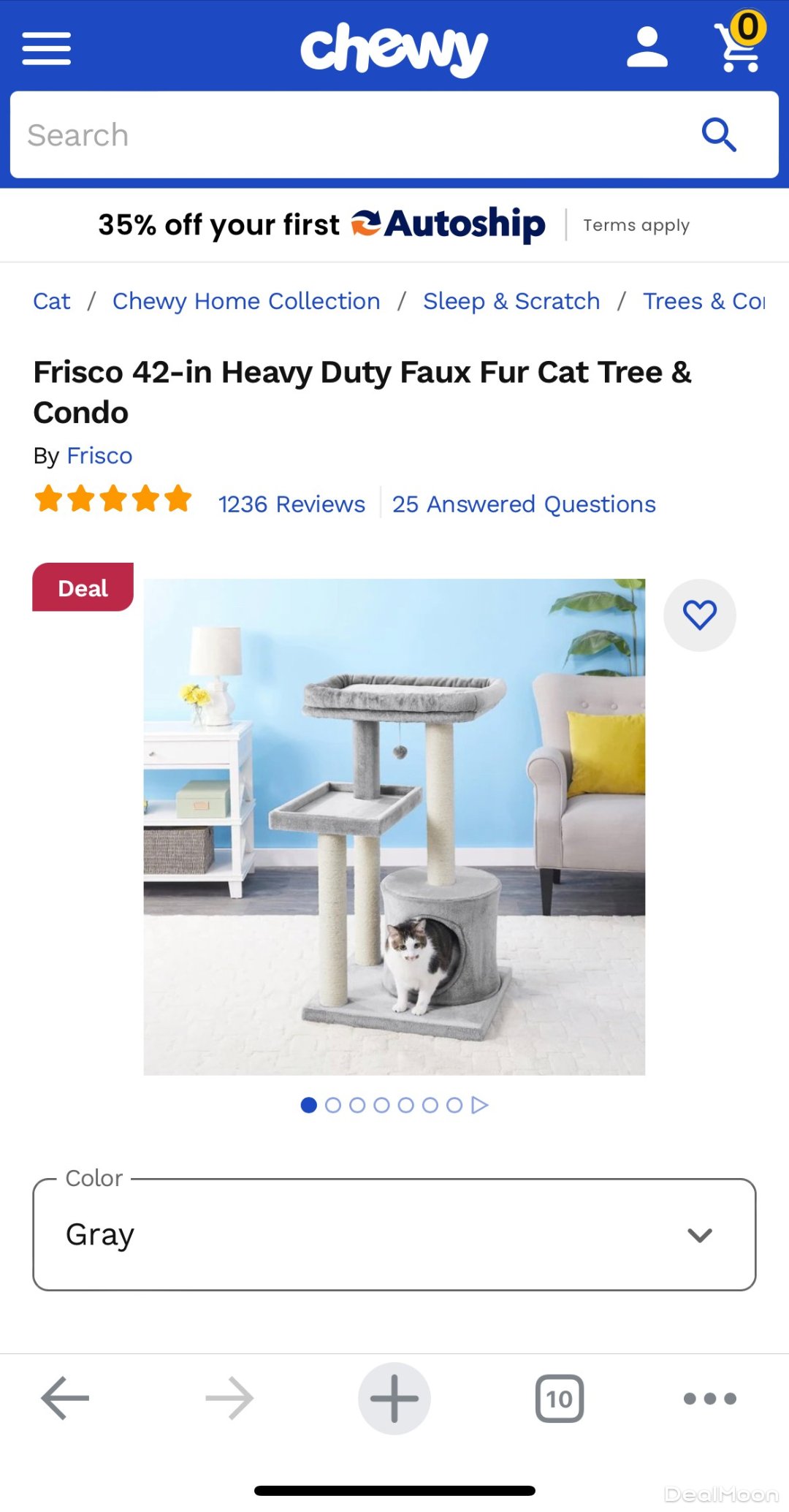Add item to favorites with heart icon

point(700,615)
